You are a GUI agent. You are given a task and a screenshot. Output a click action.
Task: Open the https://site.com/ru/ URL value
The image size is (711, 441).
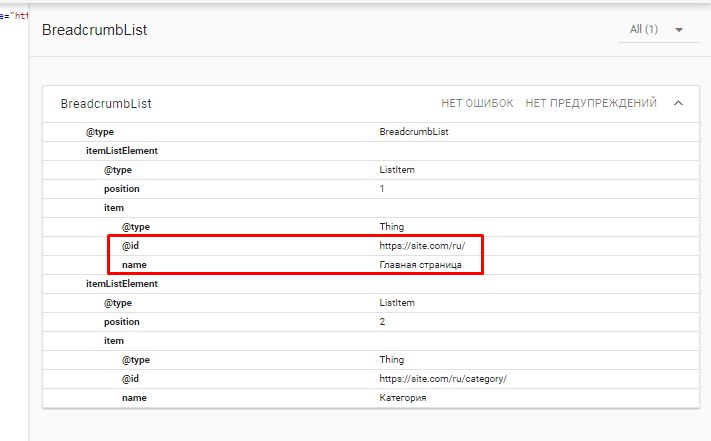point(422,246)
